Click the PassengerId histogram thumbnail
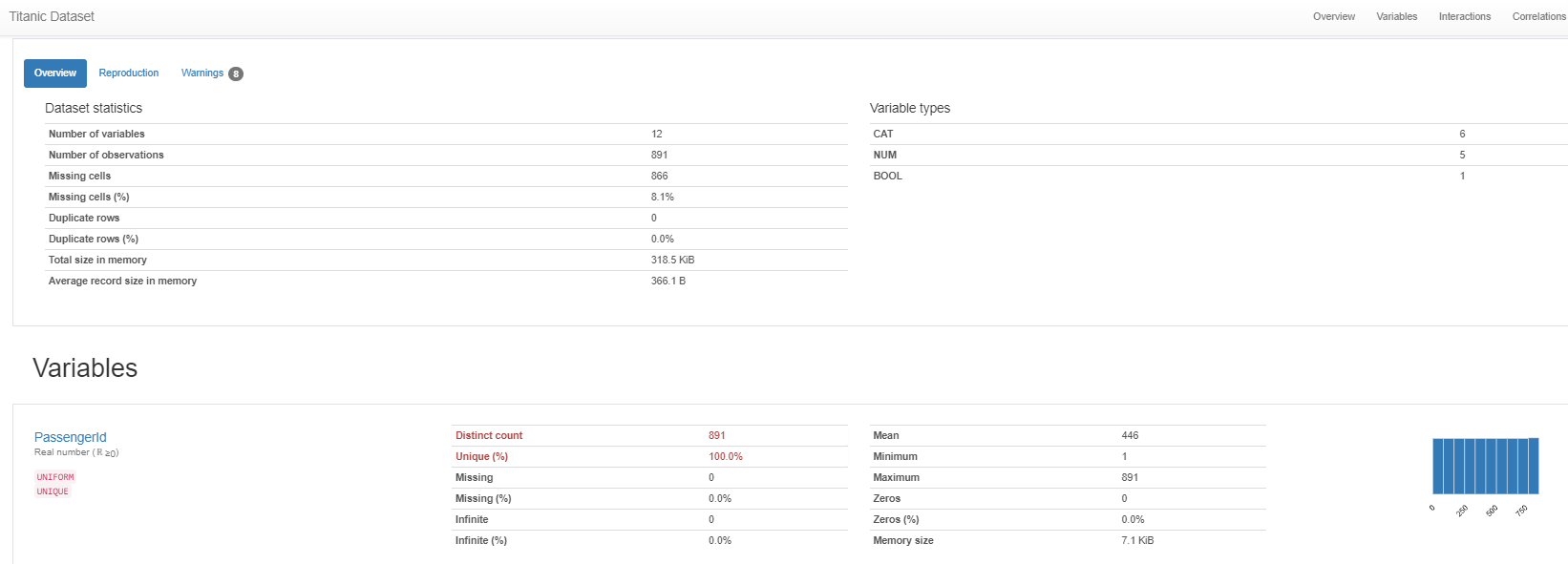 (1485, 475)
